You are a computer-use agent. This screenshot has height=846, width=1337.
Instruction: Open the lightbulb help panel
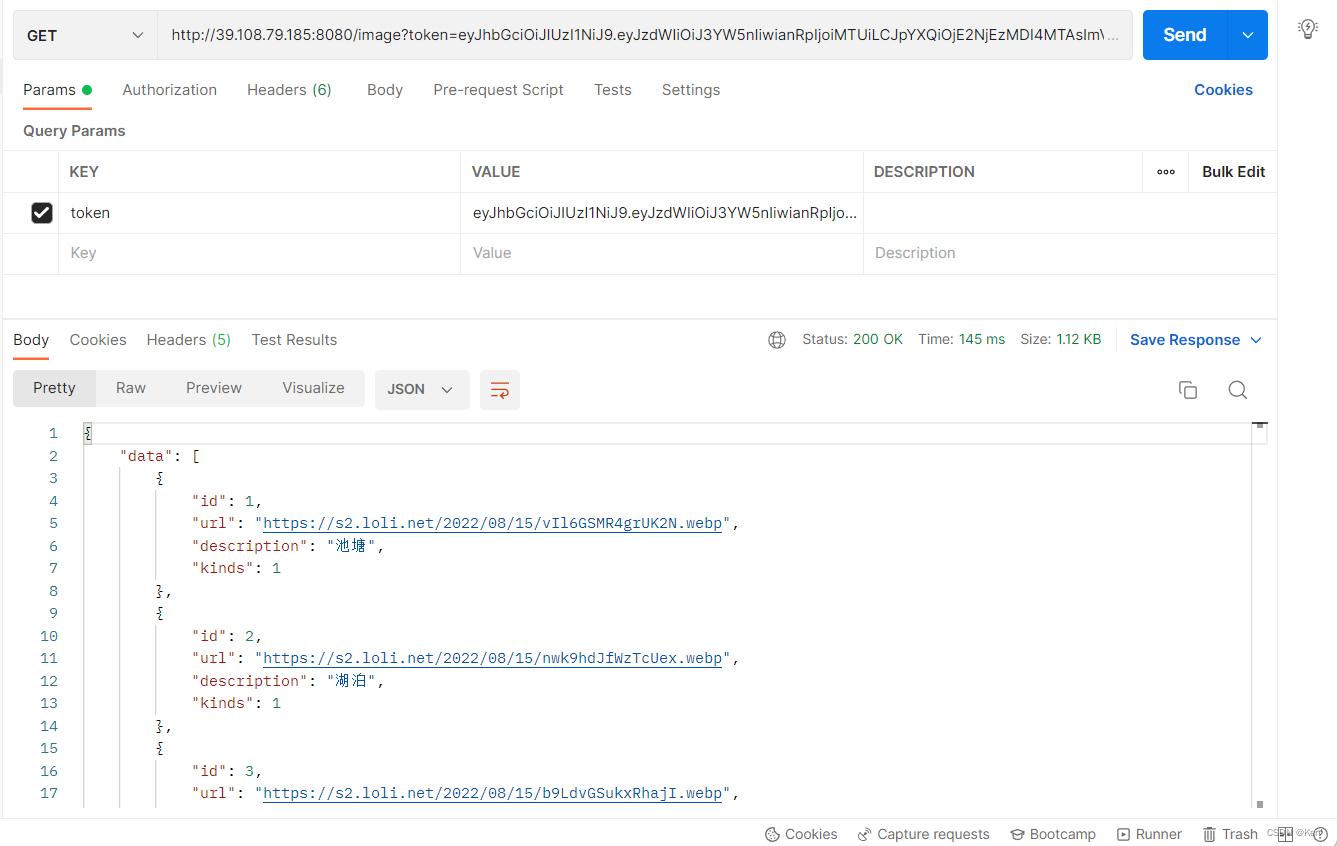pyautogui.click(x=1307, y=28)
